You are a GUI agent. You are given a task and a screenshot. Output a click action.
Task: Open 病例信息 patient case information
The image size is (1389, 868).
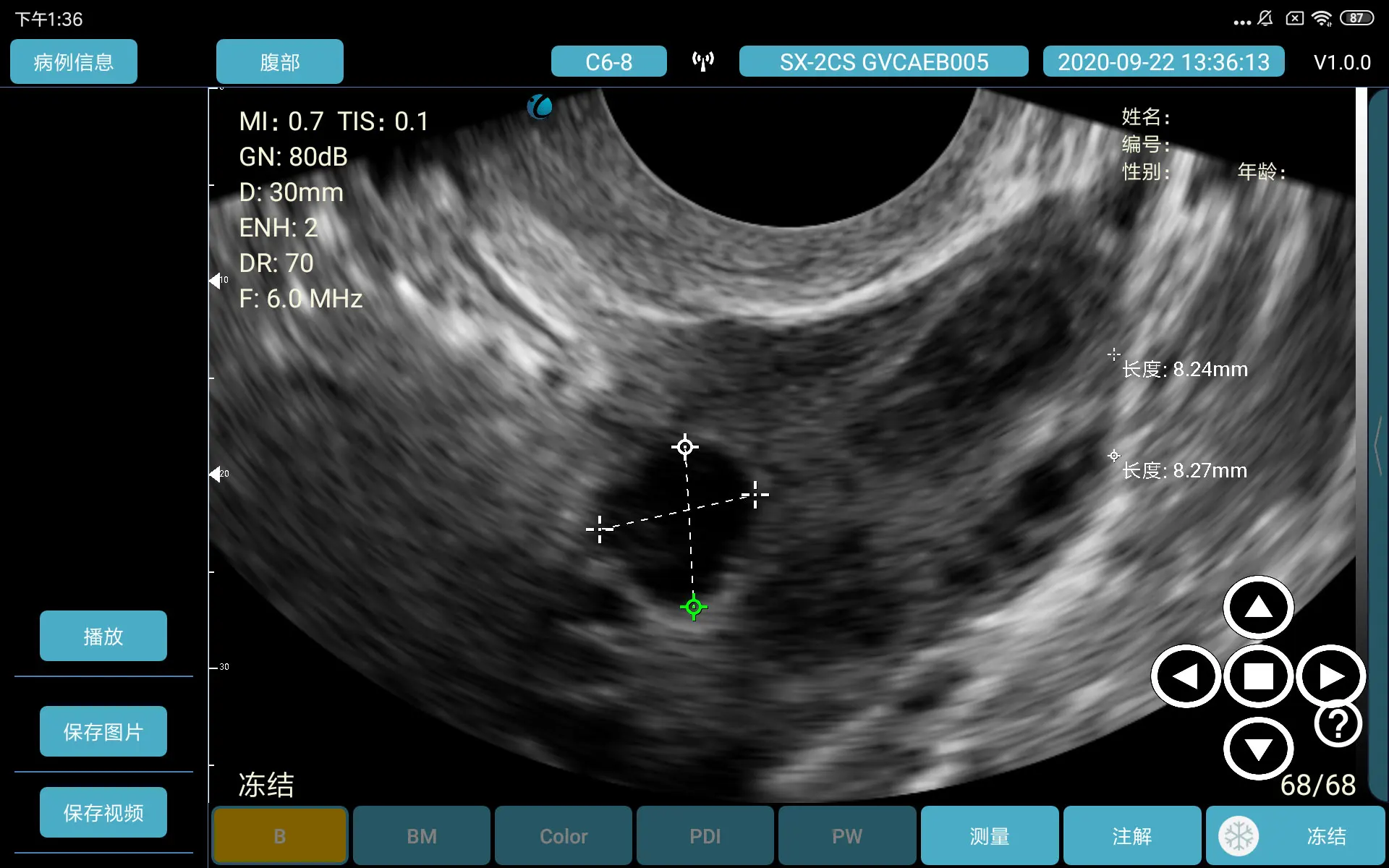tap(73, 61)
